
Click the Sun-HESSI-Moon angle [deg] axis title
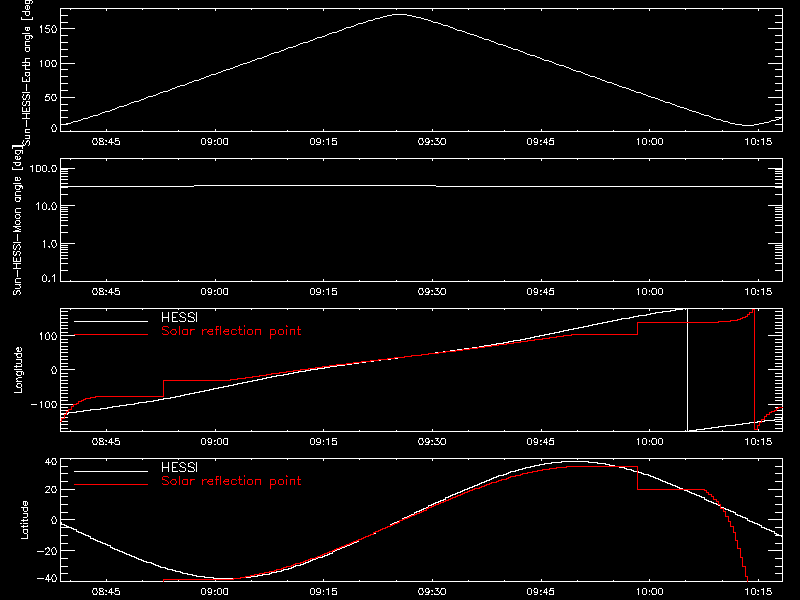(17, 220)
